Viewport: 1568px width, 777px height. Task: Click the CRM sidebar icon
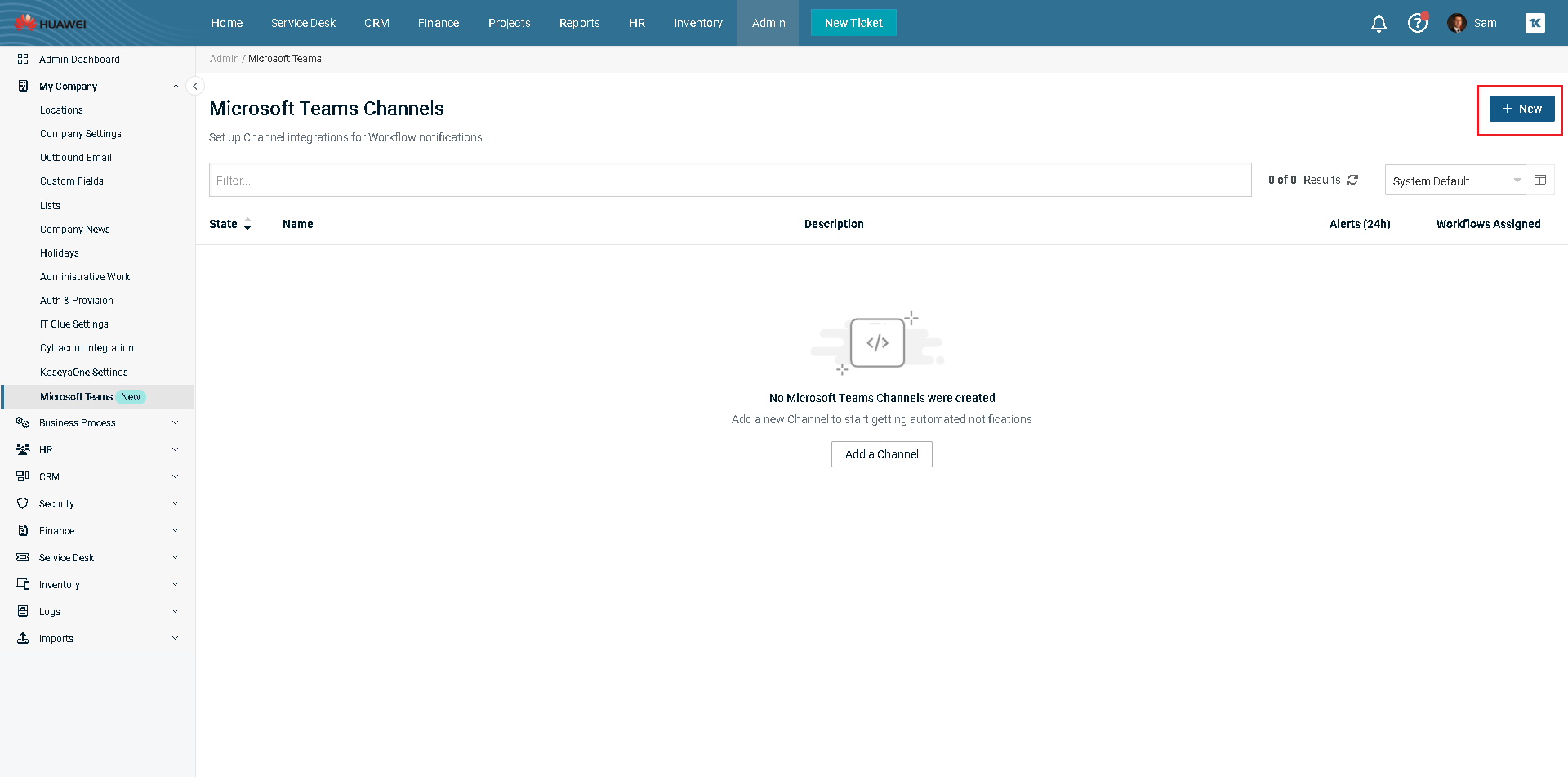(23, 476)
